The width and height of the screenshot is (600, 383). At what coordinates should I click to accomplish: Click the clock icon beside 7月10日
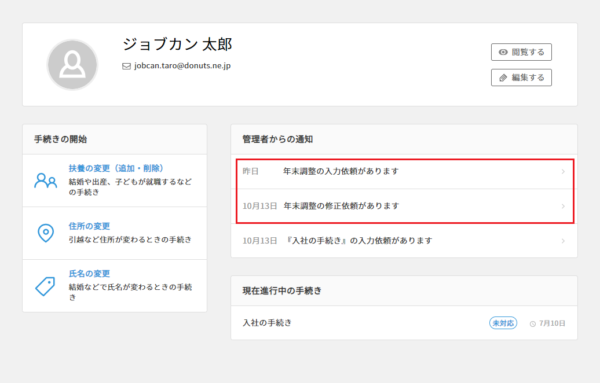click(x=533, y=324)
